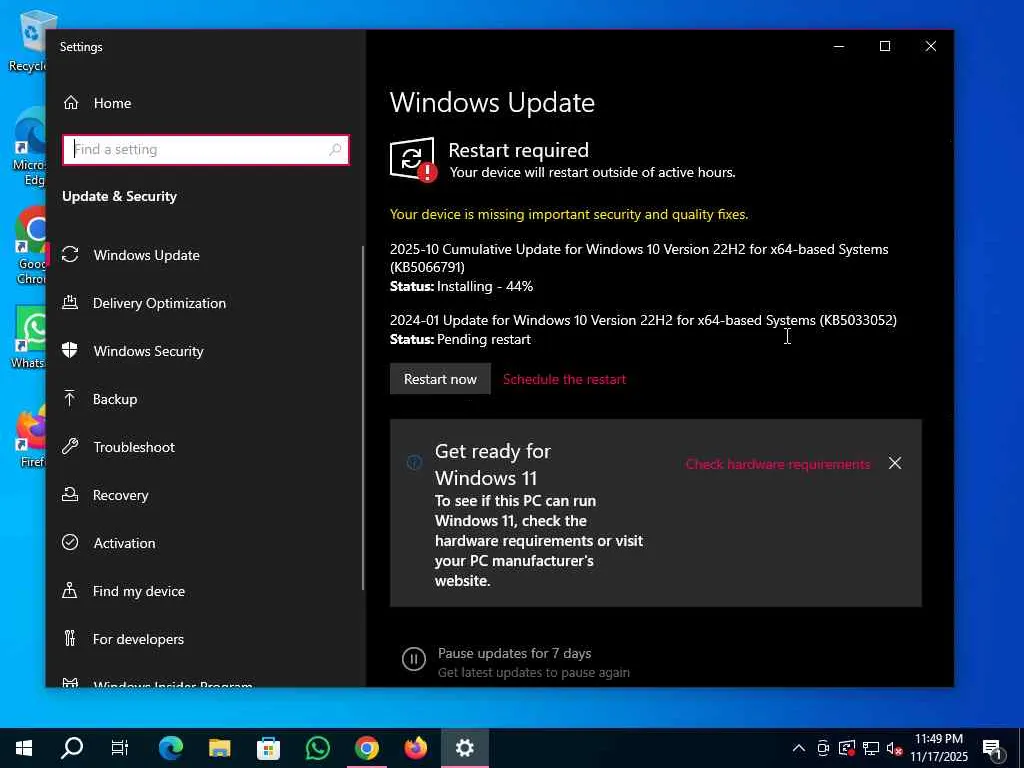Open Task View from taskbar
1024x768 pixels.
click(x=120, y=748)
